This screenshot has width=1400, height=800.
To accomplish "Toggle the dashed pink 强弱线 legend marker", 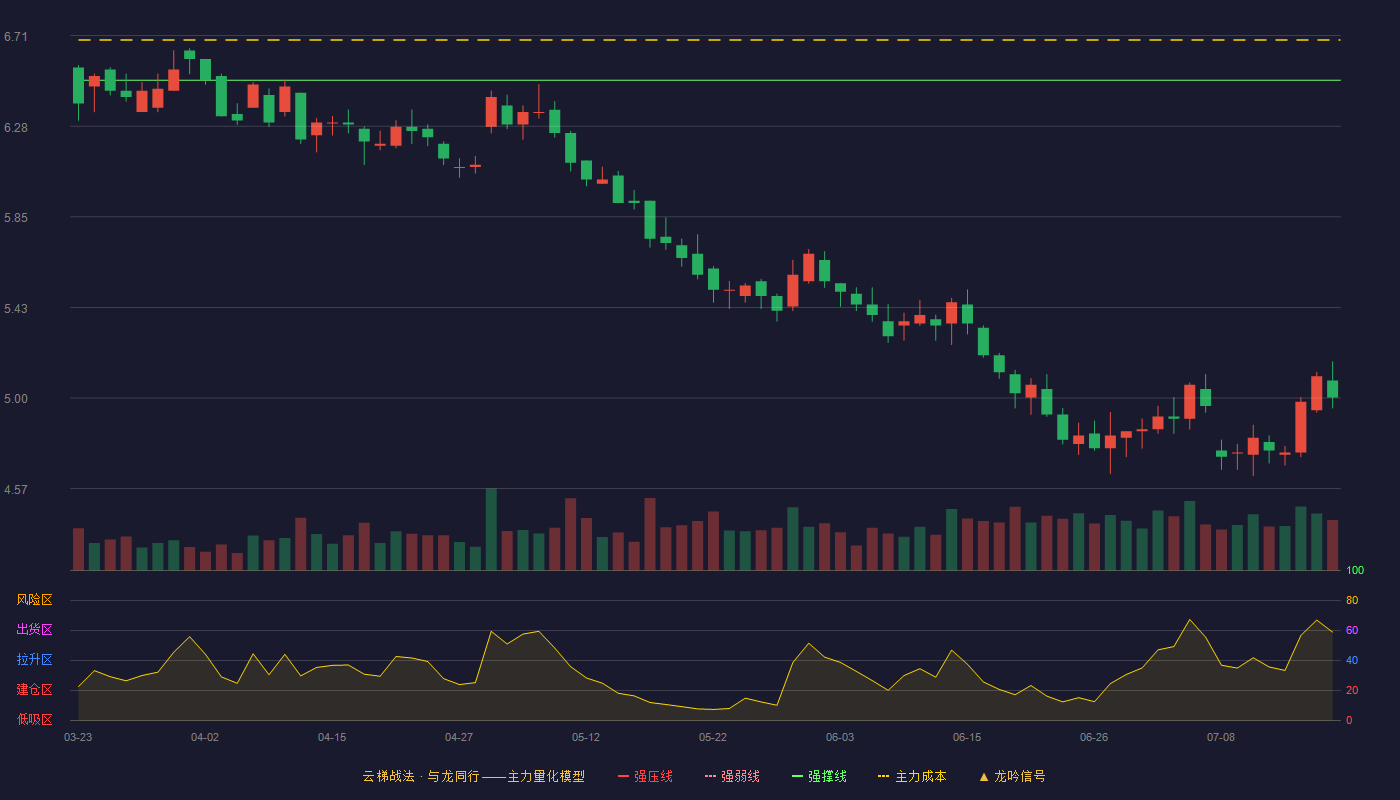I will click(x=711, y=776).
